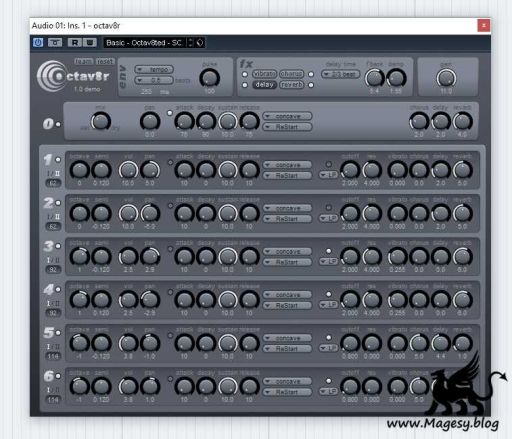Switch voice 1 I/II selector
Viewport: 512px width, 439px height.
[x=53, y=174]
